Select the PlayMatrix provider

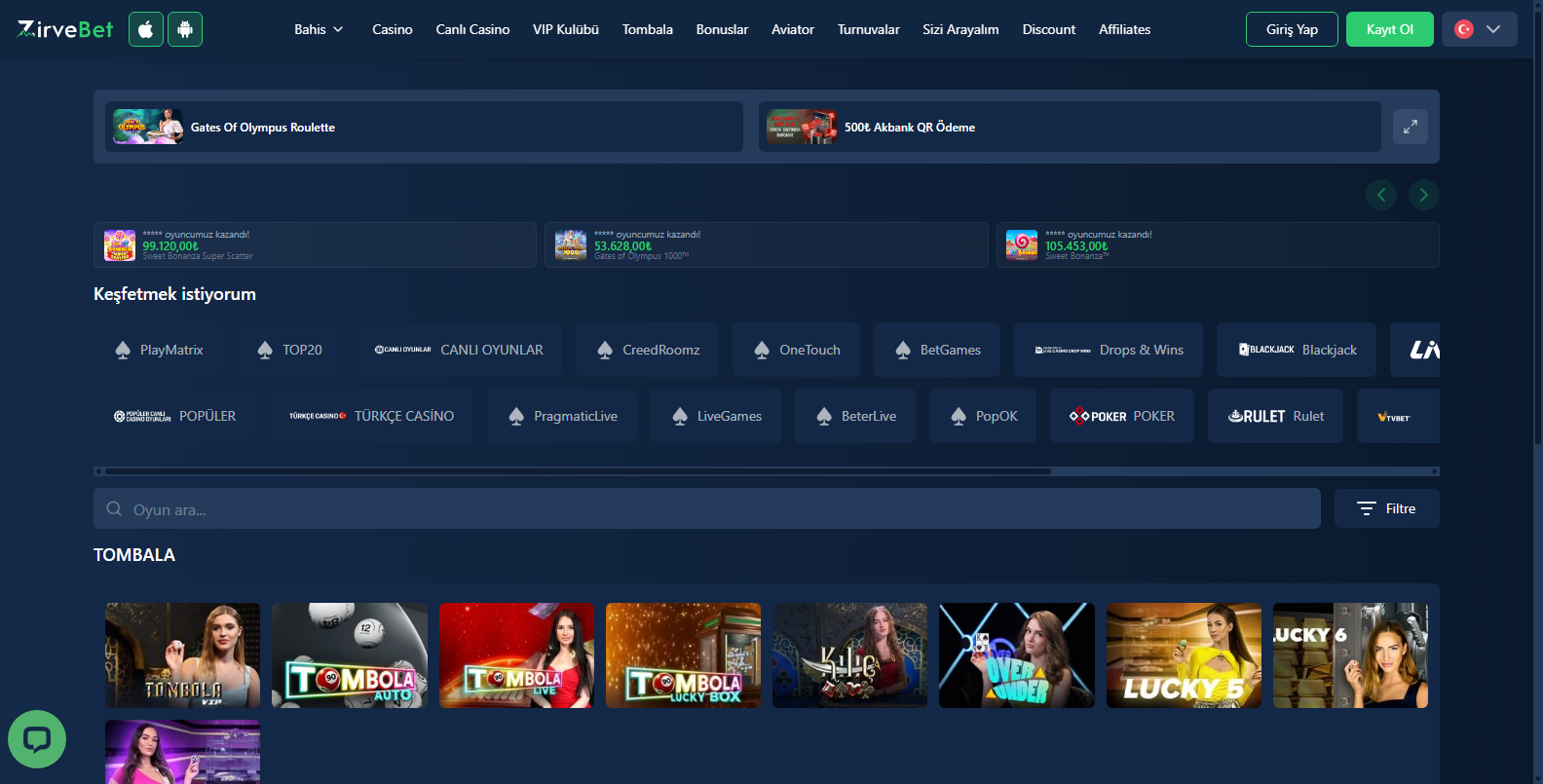pos(159,350)
